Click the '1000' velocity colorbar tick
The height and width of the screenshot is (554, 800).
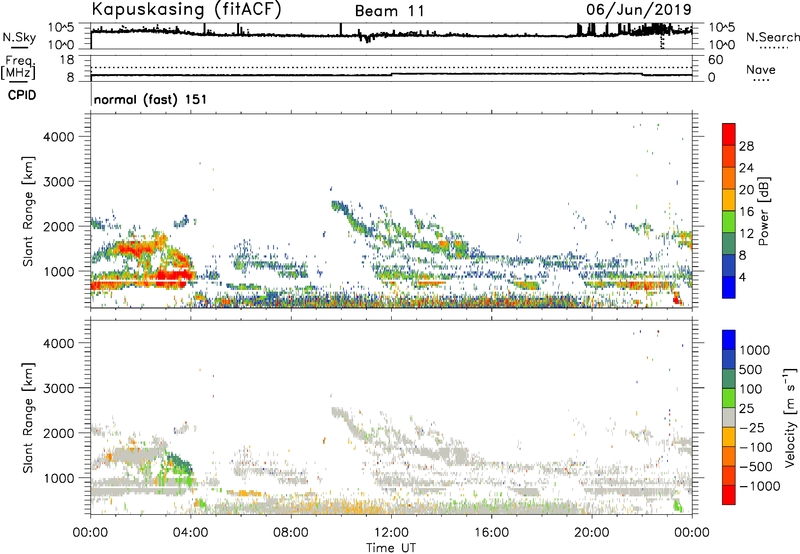(x=754, y=350)
